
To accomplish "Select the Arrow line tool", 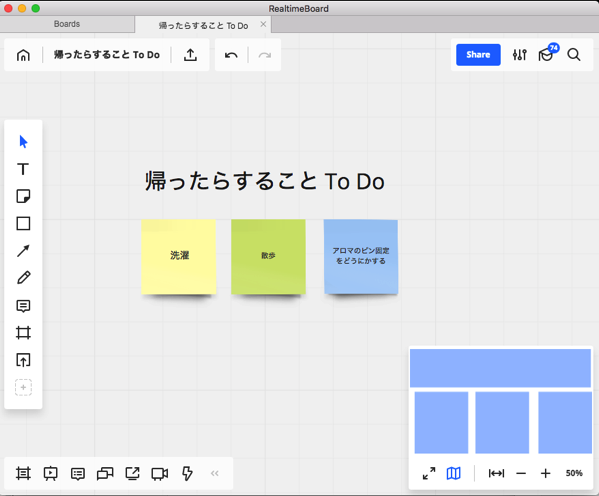I will pos(23,251).
